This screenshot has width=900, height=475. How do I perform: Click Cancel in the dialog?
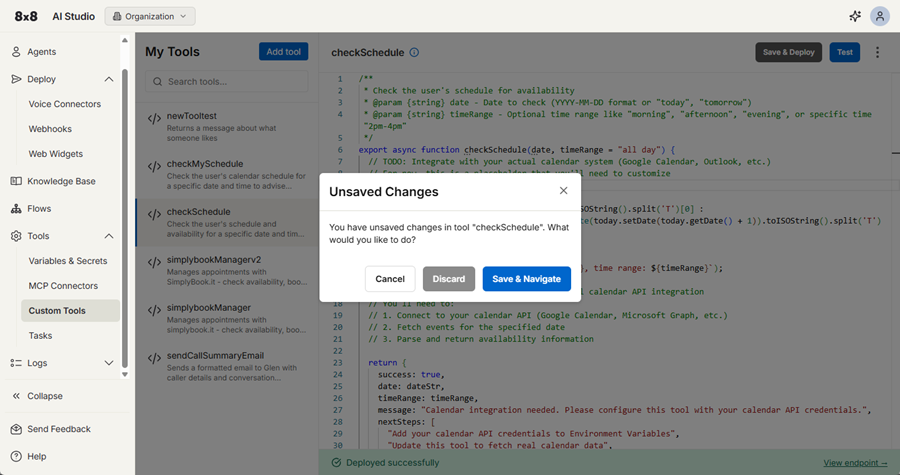pyautogui.click(x=390, y=279)
